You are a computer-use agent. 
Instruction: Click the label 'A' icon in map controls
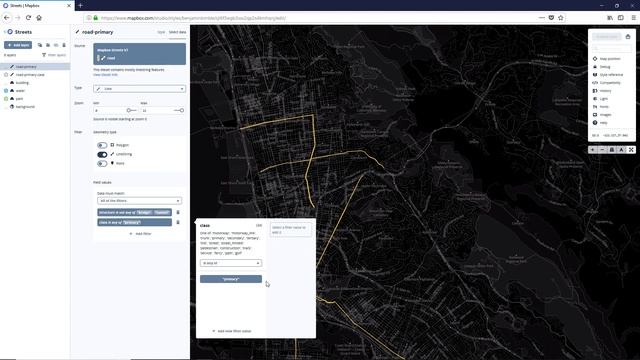[x=621, y=150]
